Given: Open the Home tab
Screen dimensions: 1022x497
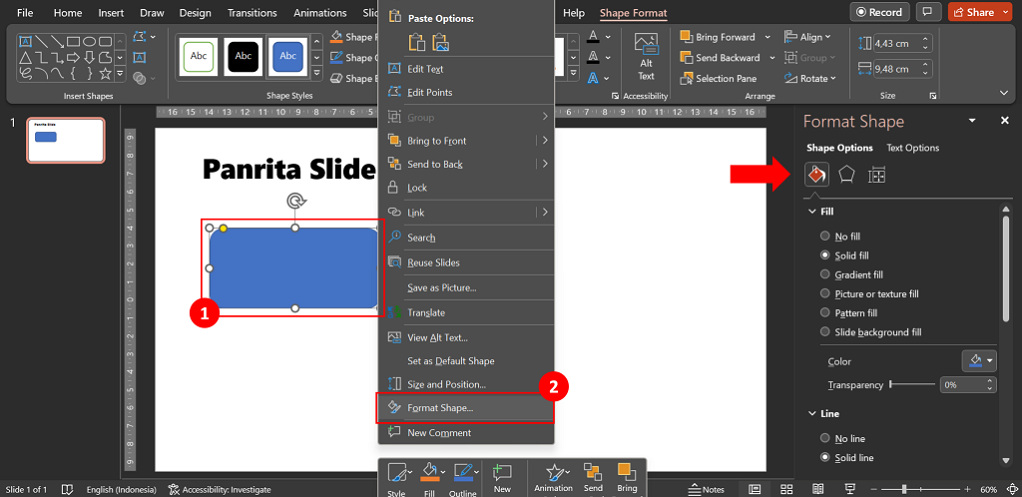Looking at the screenshot, I should click(68, 12).
